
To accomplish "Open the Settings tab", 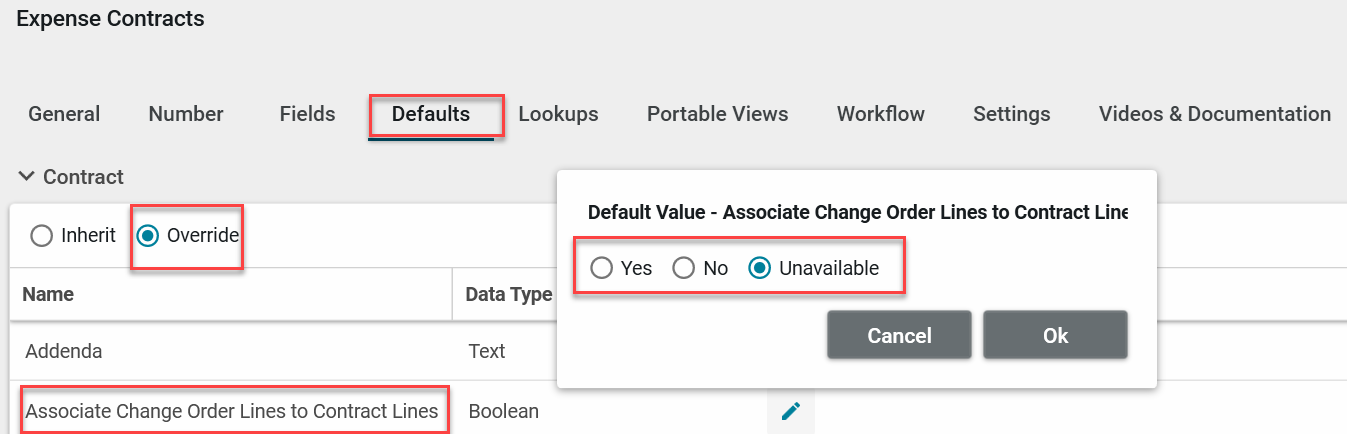I will click(x=1011, y=114).
